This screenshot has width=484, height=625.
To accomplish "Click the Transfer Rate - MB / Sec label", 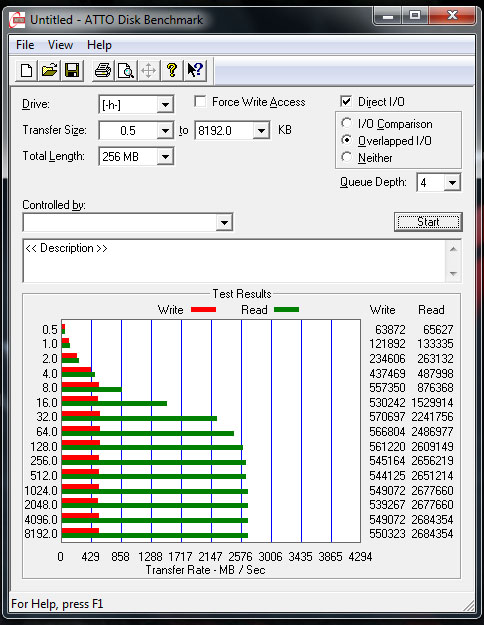I will (x=205, y=570).
